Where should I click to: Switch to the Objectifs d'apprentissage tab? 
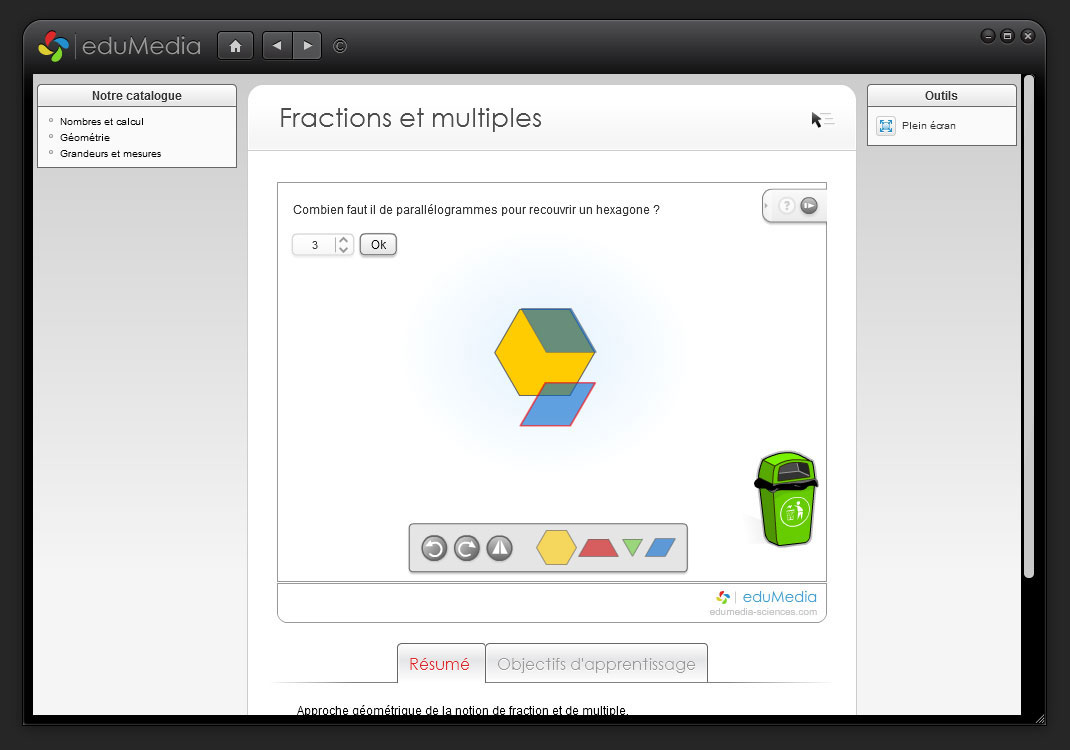[x=596, y=664]
